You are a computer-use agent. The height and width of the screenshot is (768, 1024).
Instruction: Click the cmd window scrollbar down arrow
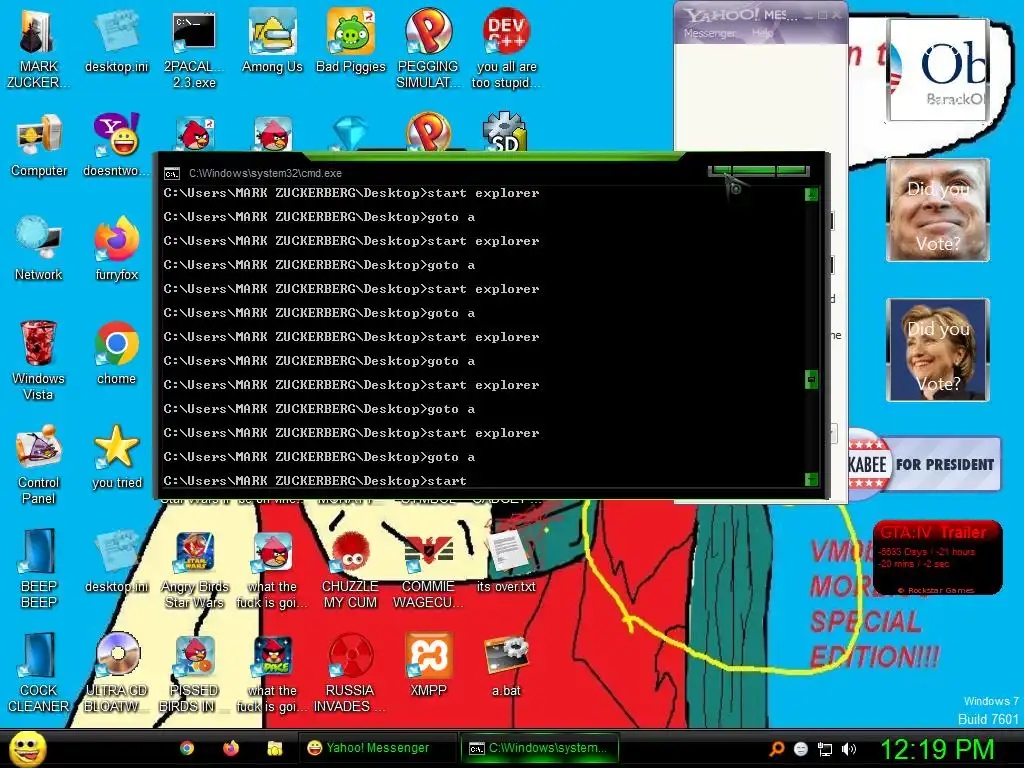point(811,479)
